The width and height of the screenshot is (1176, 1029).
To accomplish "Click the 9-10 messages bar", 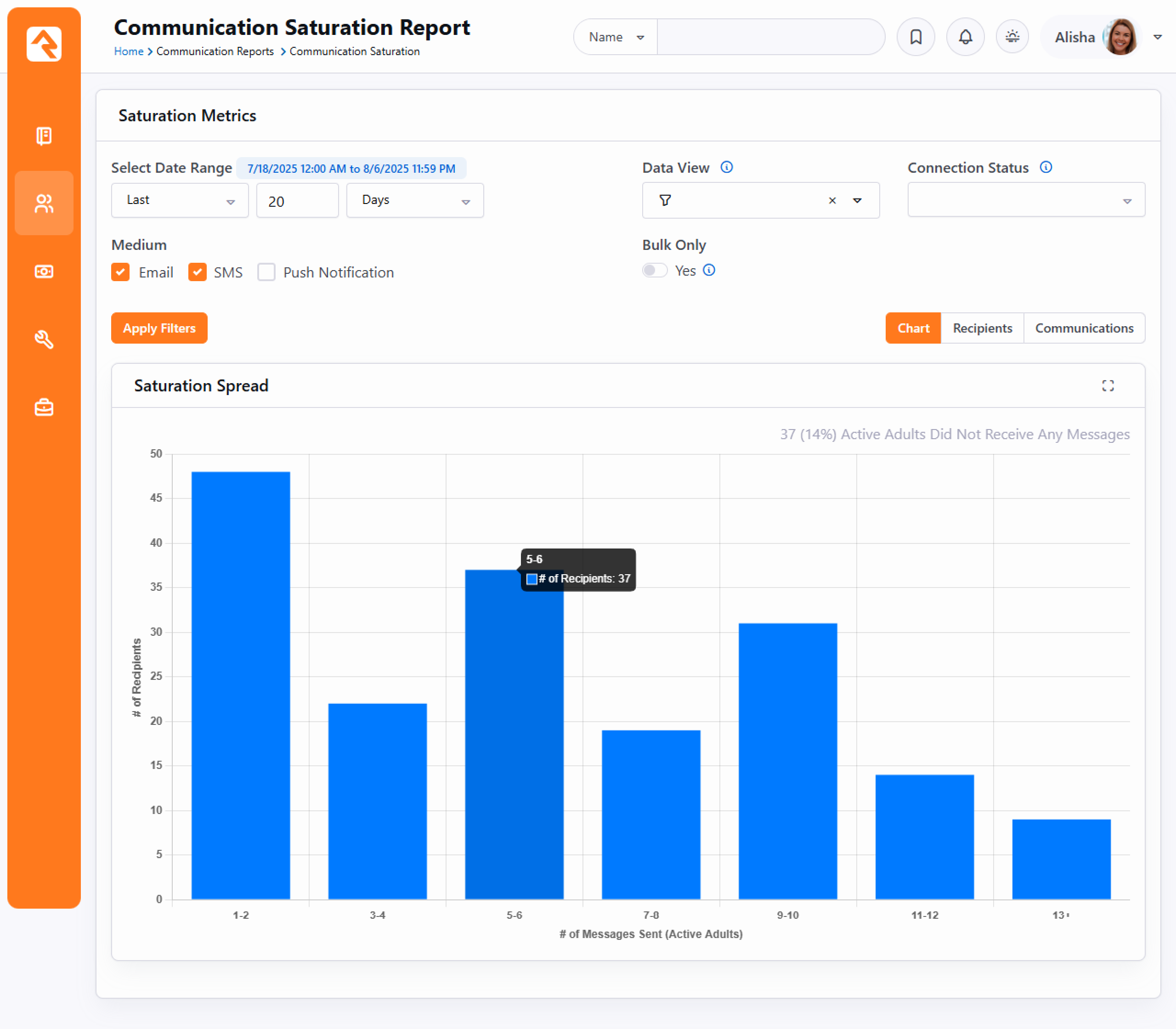I will coord(787,761).
